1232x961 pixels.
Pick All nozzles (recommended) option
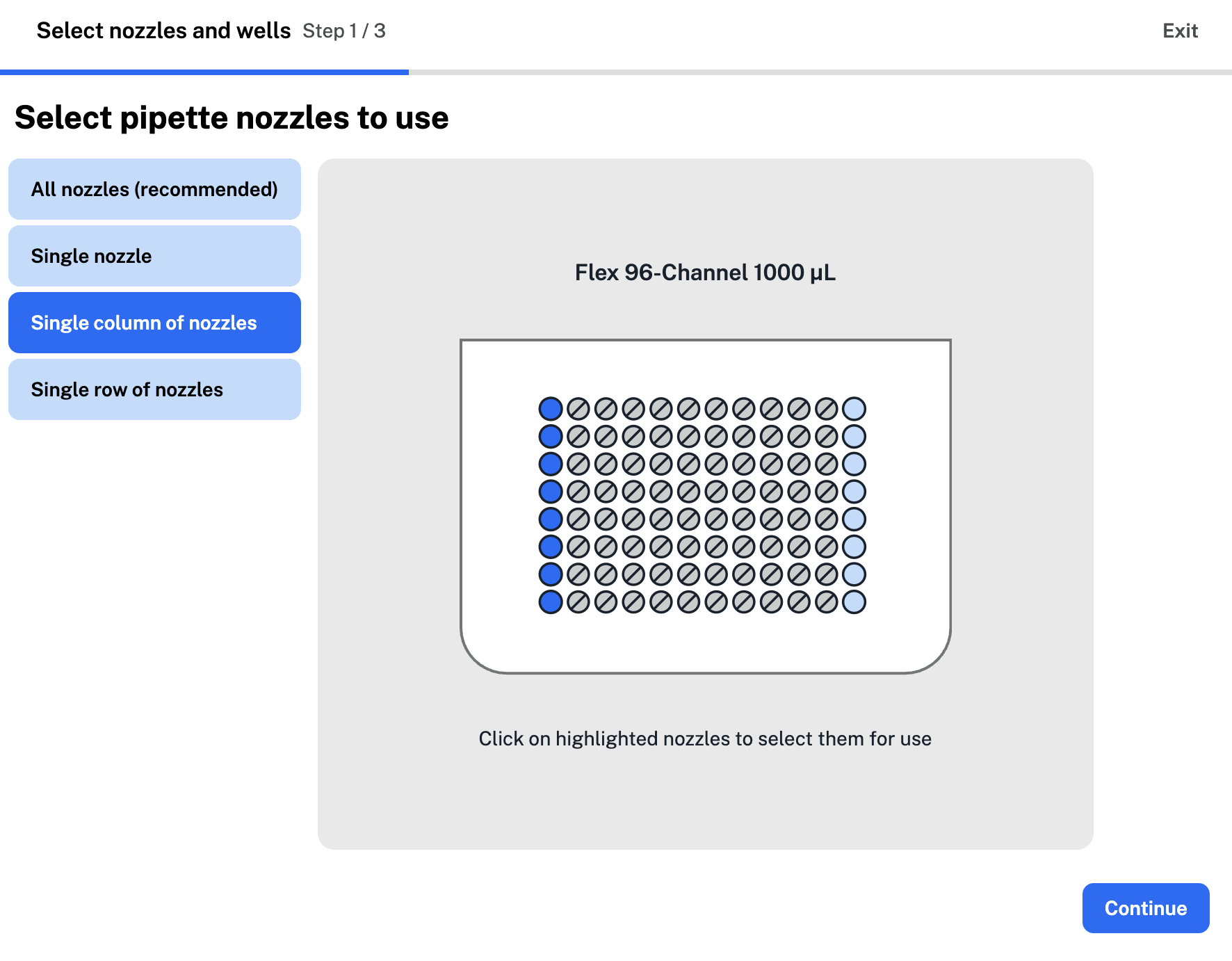coord(154,189)
